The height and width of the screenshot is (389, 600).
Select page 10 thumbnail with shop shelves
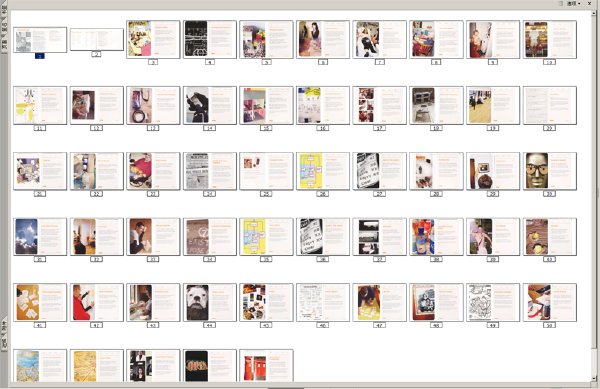(550, 39)
